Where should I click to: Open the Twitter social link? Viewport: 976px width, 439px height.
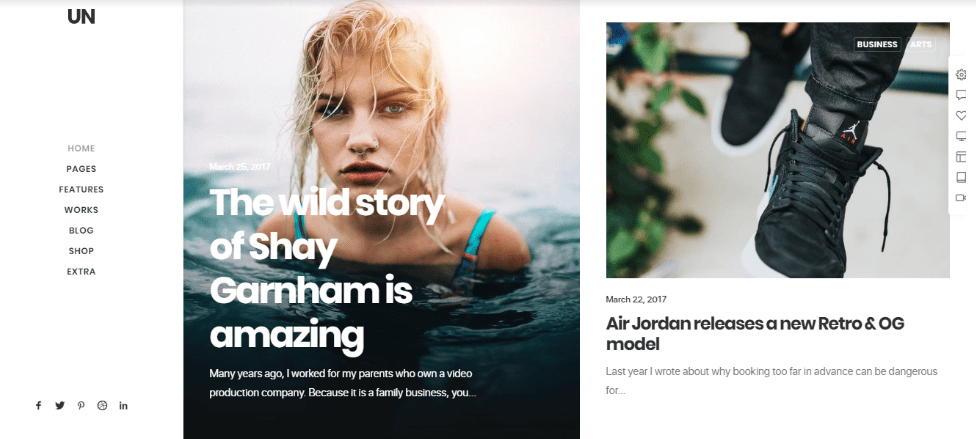point(60,405)
